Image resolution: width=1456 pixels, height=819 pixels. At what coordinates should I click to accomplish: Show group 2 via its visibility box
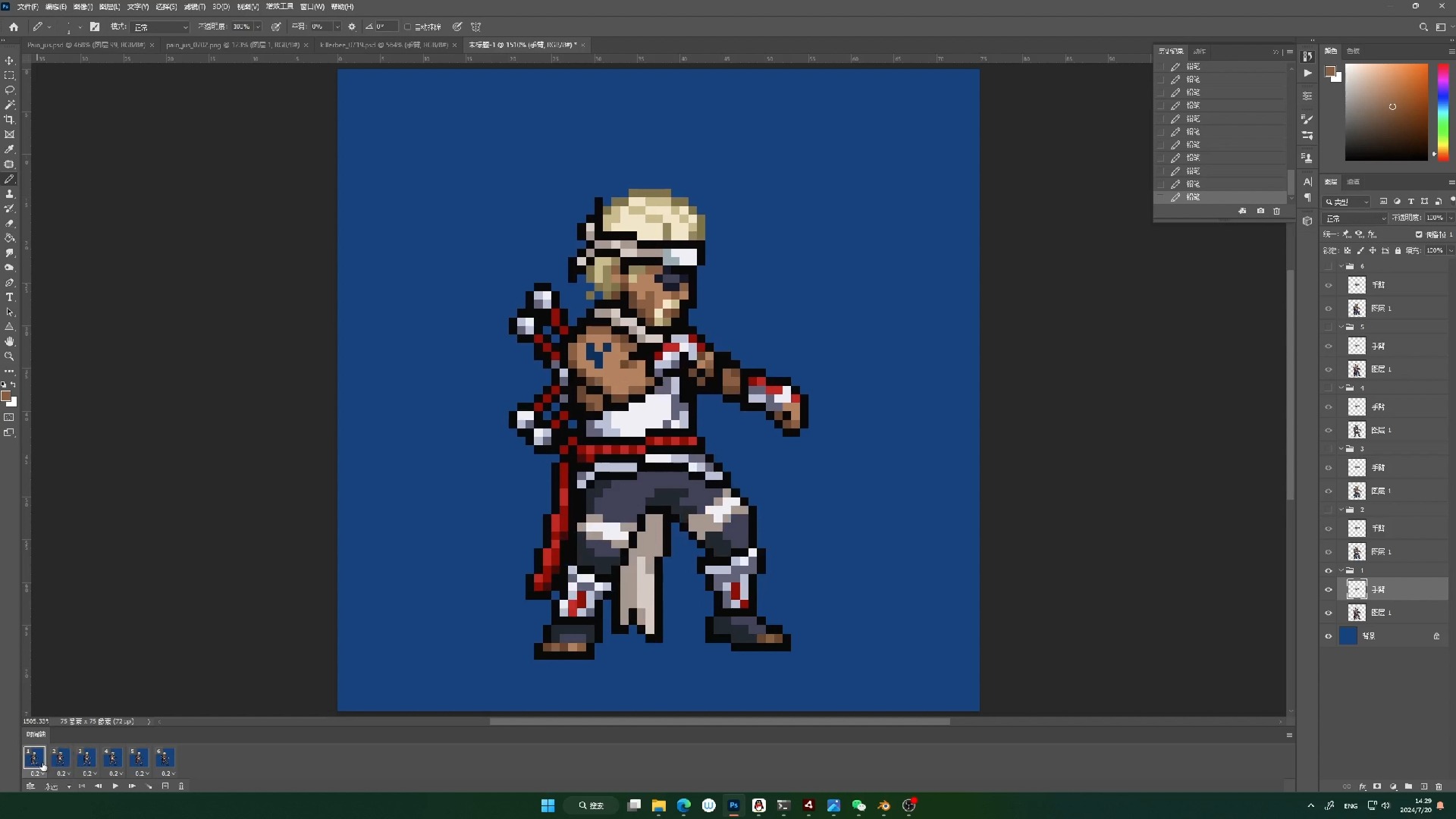click(x=1329, y=510)
